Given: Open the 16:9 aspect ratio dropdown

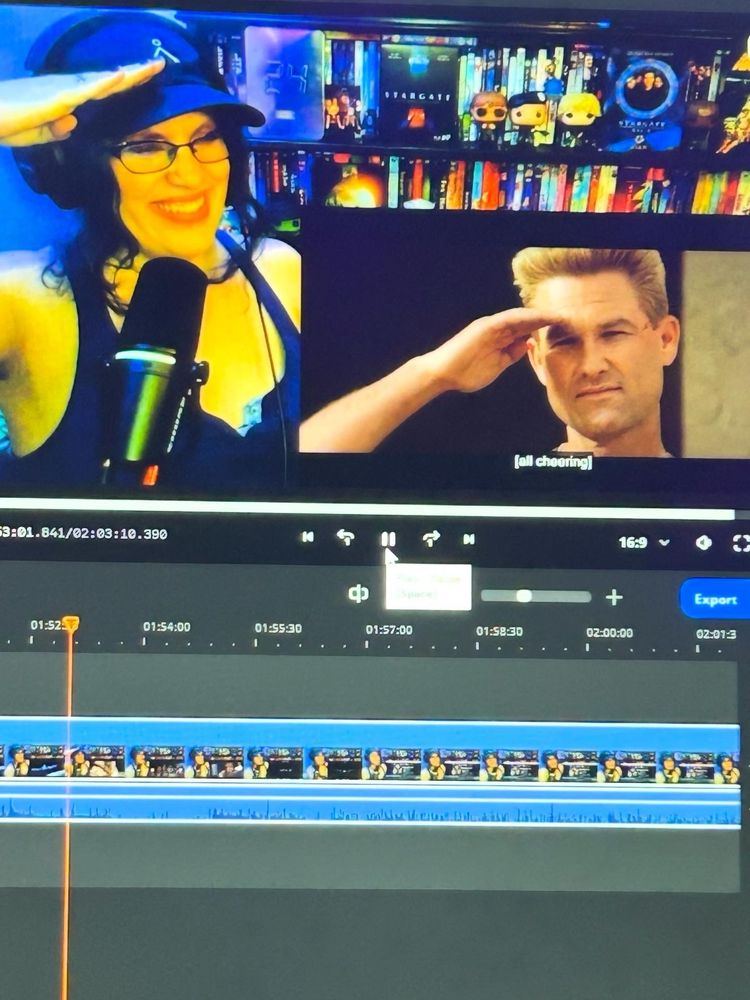Looking at the screenshot, I should 644,542.
